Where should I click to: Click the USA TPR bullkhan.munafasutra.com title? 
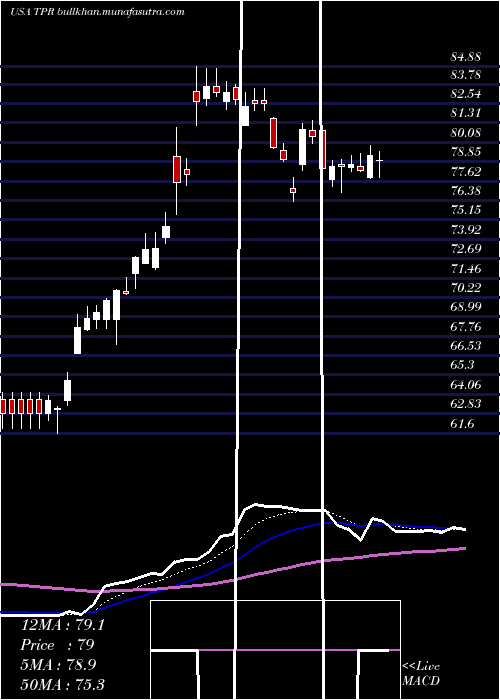click(x=97, y=12)
